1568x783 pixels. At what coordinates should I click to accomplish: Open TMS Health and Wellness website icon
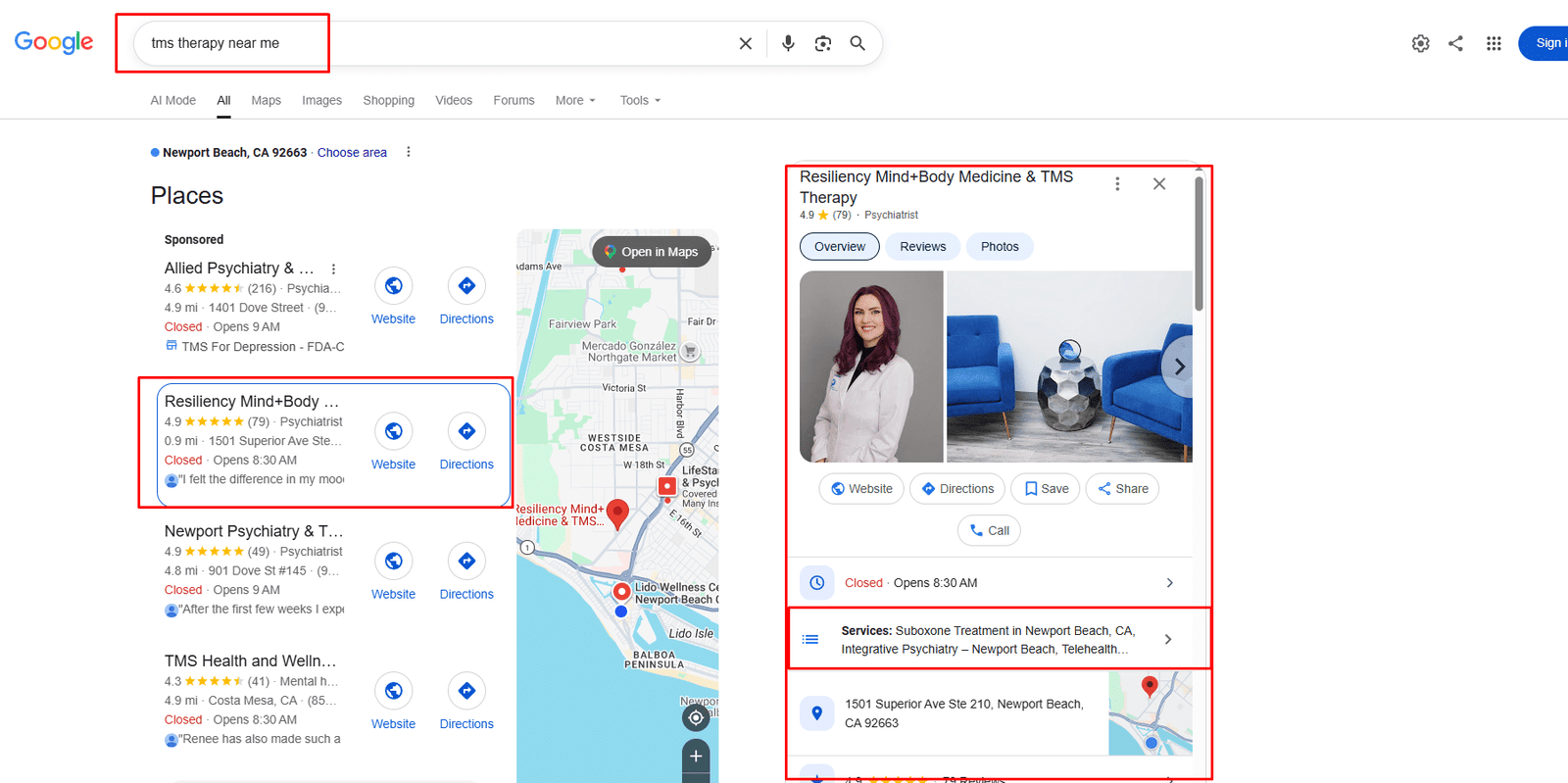393,691
